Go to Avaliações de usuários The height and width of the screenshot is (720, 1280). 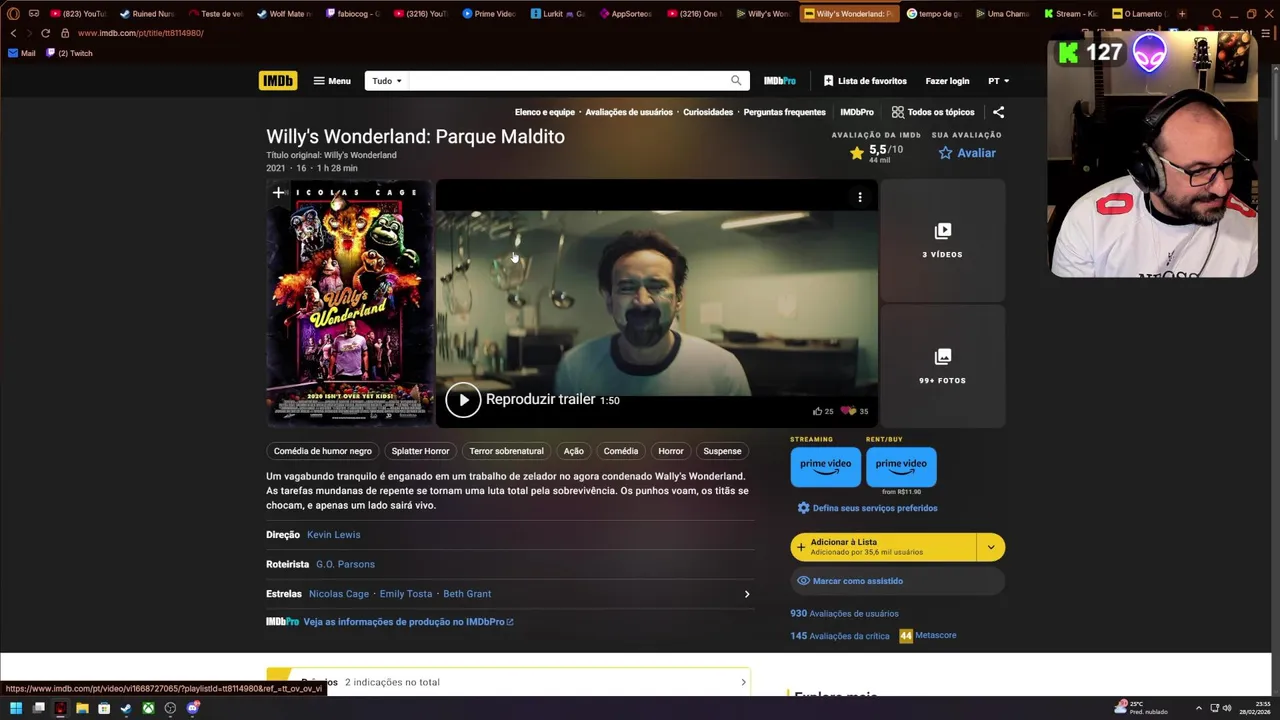coord(629,112)
